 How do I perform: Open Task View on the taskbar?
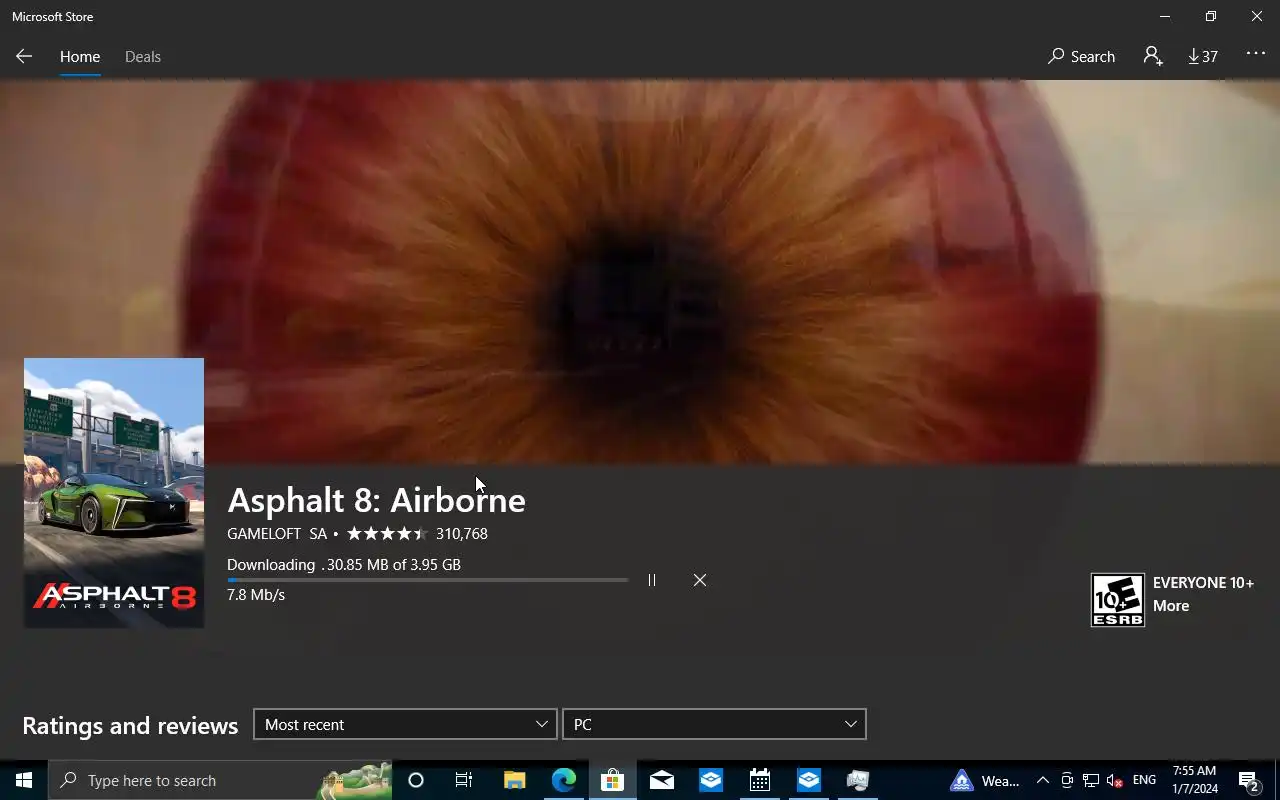(x=464, y=780)
